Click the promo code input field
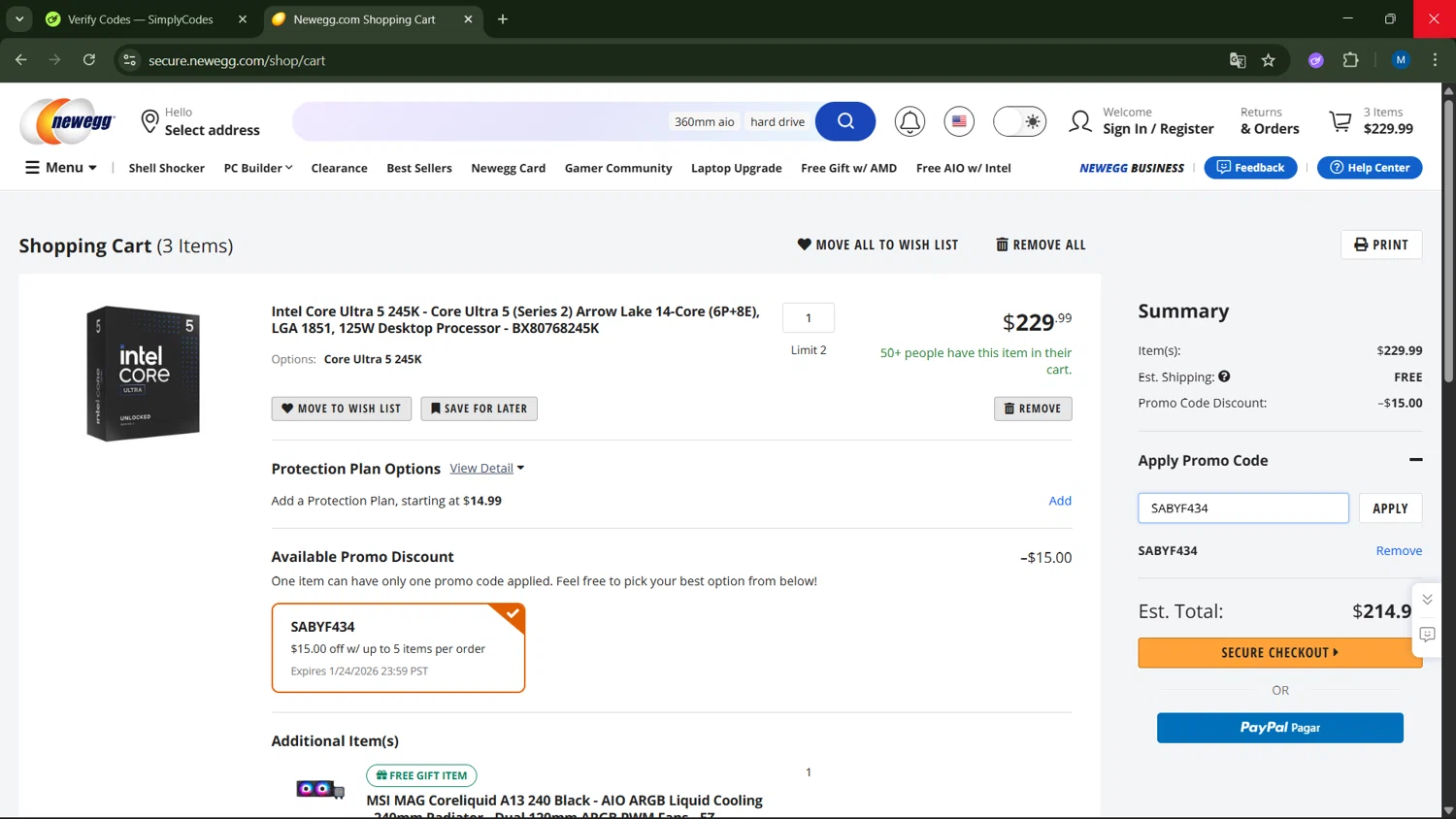The height and width of the screenshot is (819, 1456). (1242, 508)
